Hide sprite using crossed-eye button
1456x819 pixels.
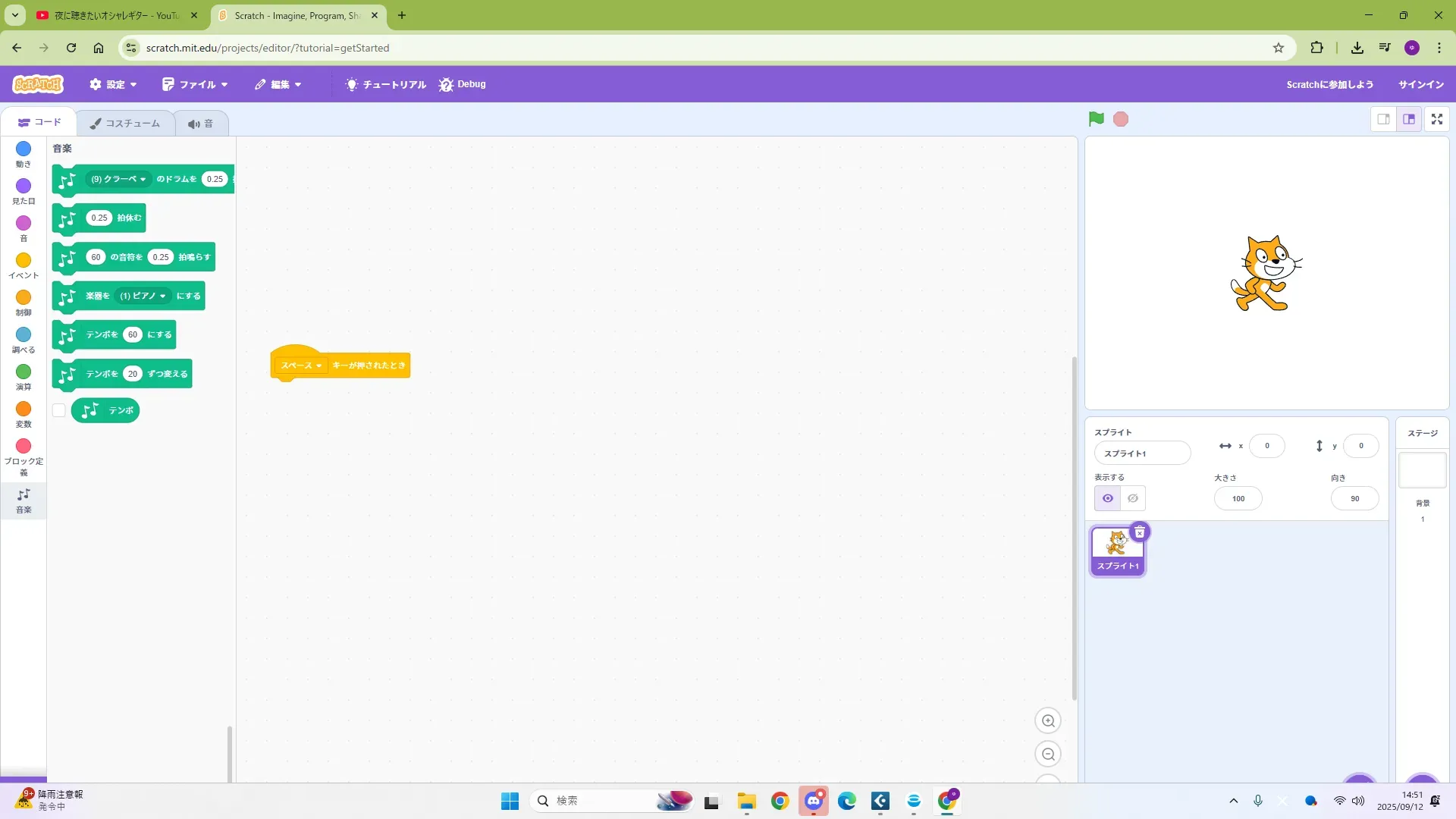click(1133, 498)
